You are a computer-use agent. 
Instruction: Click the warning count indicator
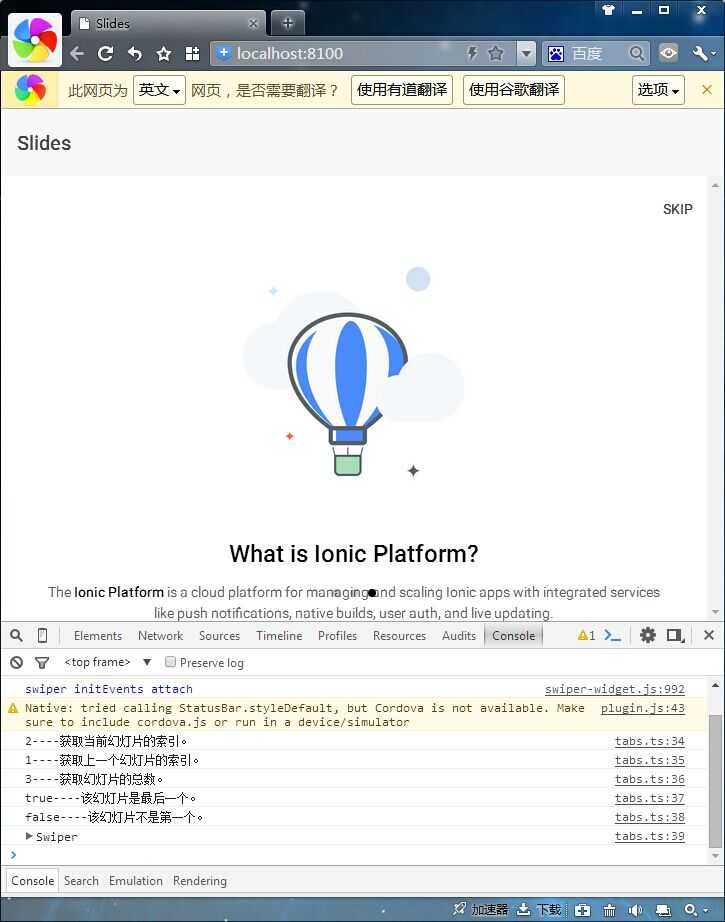[x=586, y=635]
